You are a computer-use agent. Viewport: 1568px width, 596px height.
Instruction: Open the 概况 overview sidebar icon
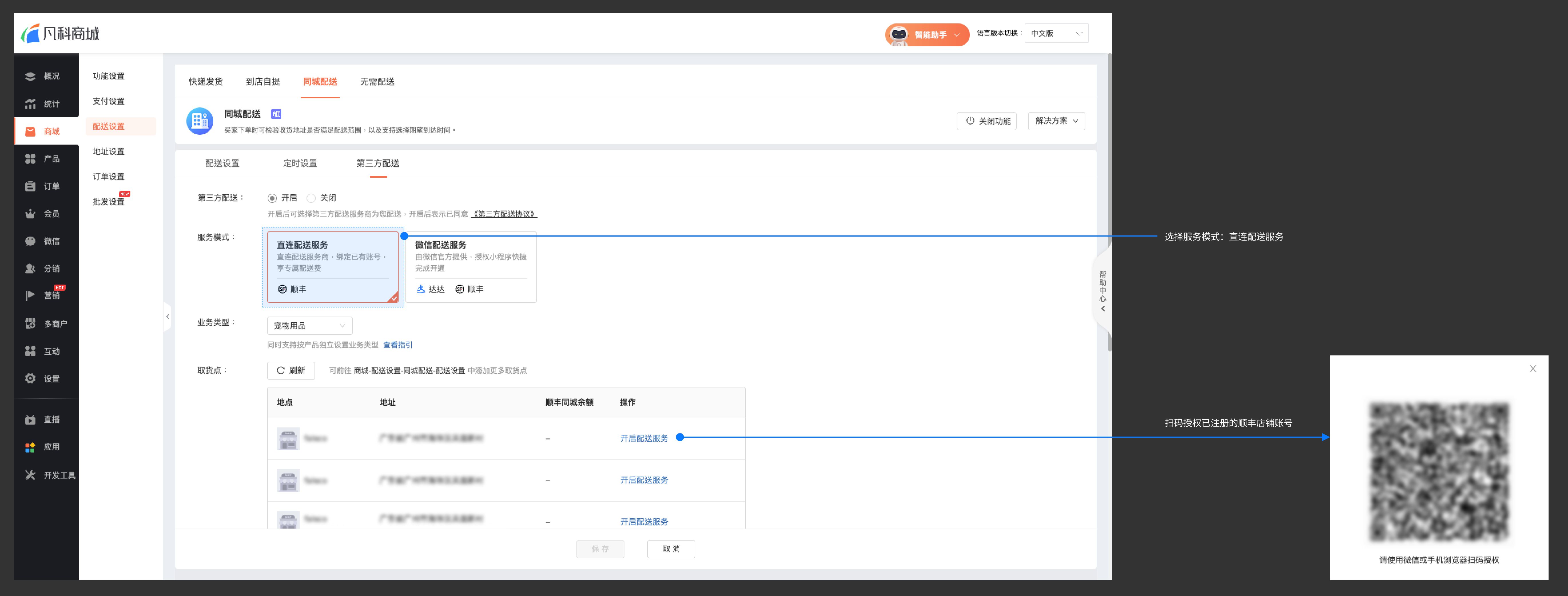coord(30,77)
